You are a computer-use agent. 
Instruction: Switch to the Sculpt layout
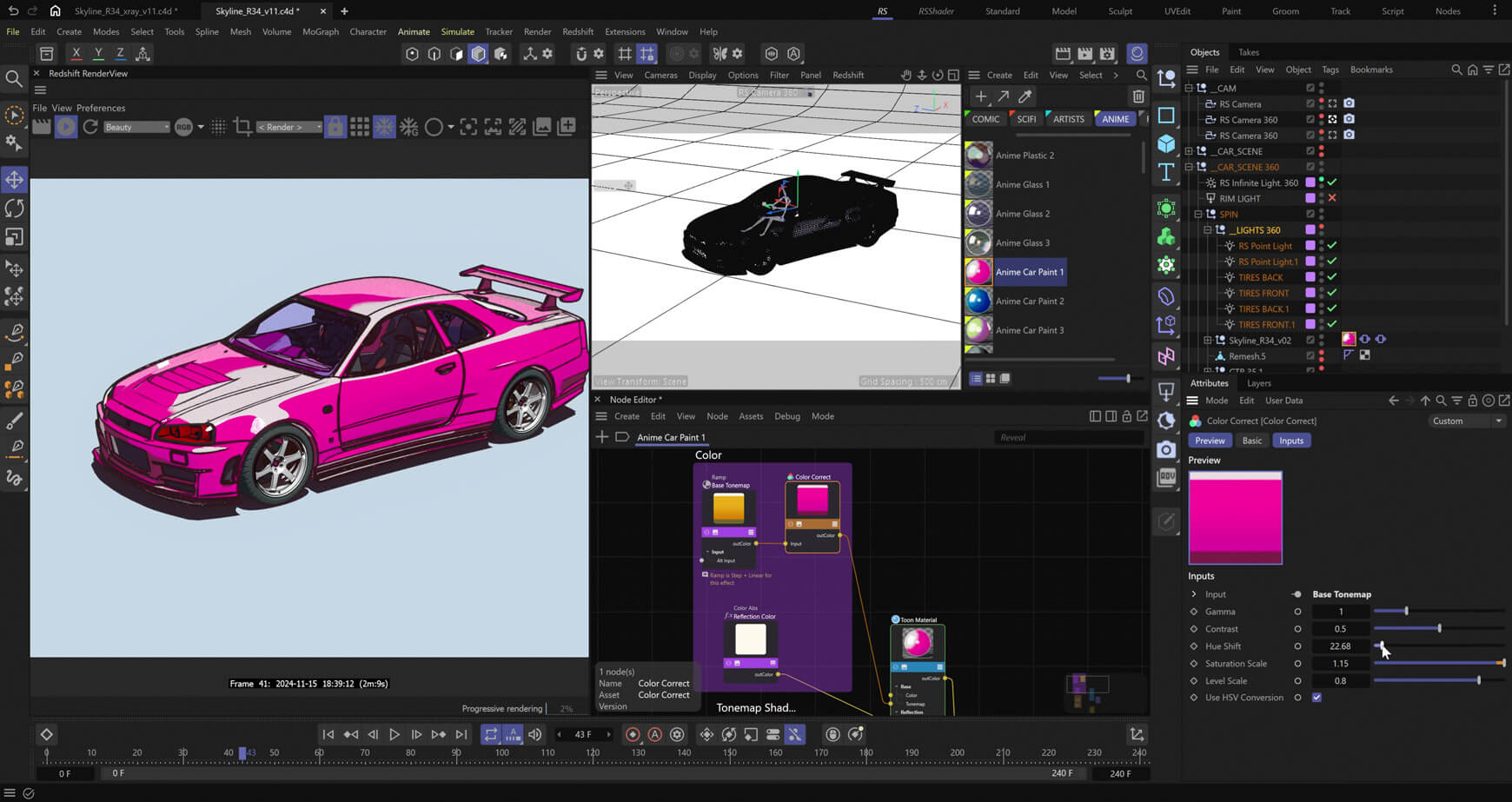pyautogui.click(x=1120, y=11)
